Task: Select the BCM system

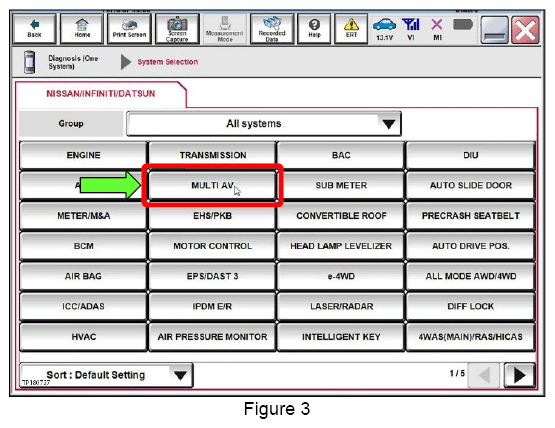Action: point(84,246)
